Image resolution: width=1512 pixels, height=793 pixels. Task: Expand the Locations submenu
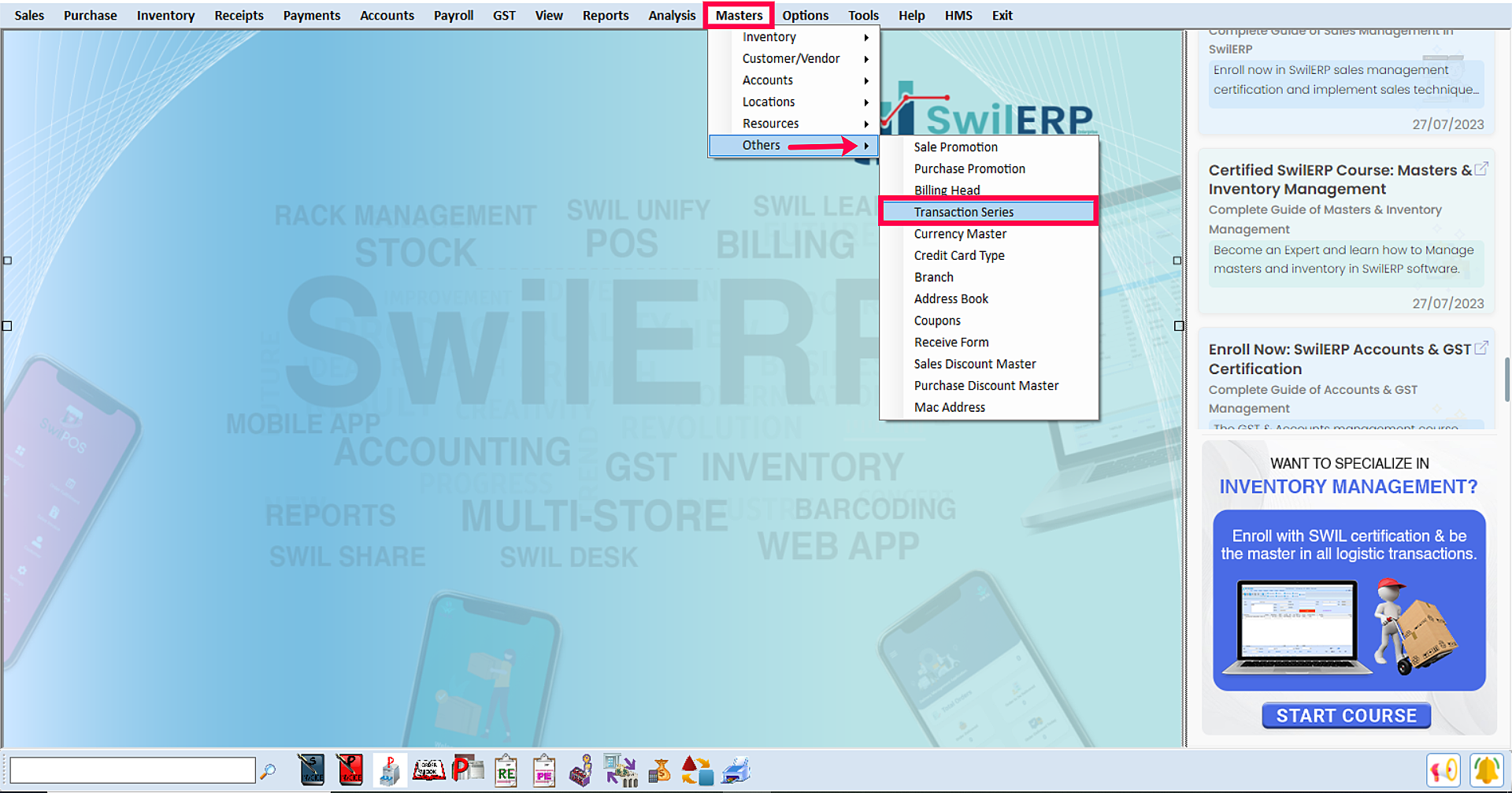tap(794, 102)
